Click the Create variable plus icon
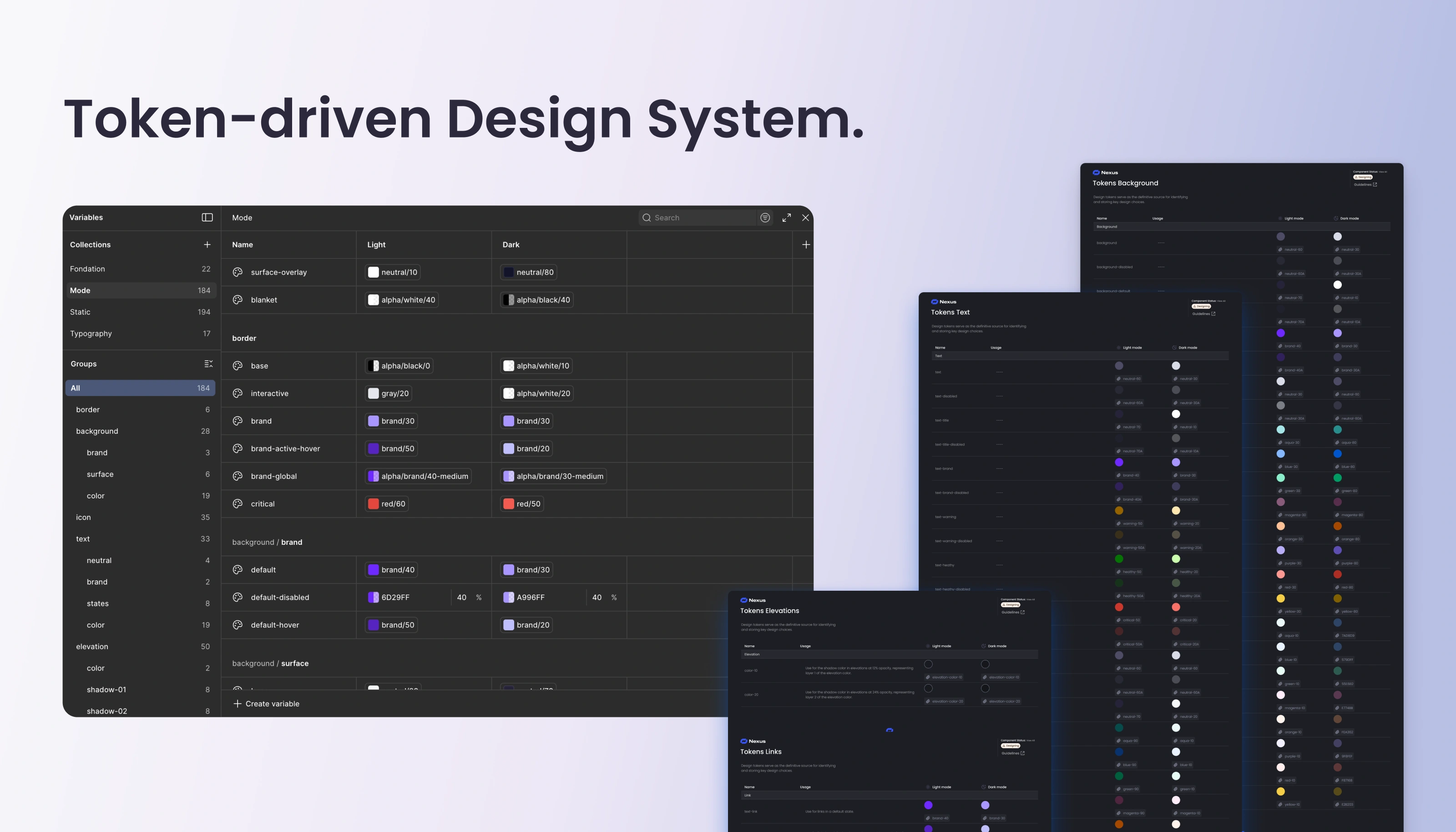The width and height of the screenshot is (1456, 832). pos(238,704)
